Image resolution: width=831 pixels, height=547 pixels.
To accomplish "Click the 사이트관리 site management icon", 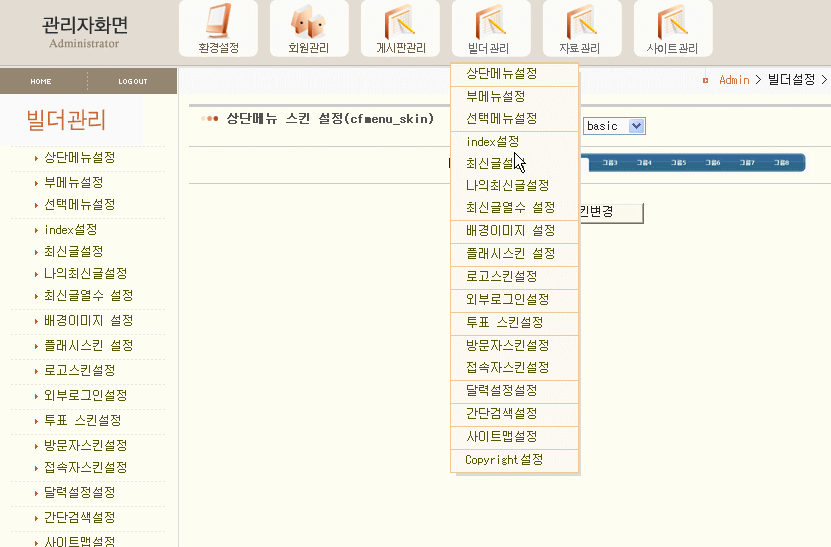I will click(x=672, y=28).
